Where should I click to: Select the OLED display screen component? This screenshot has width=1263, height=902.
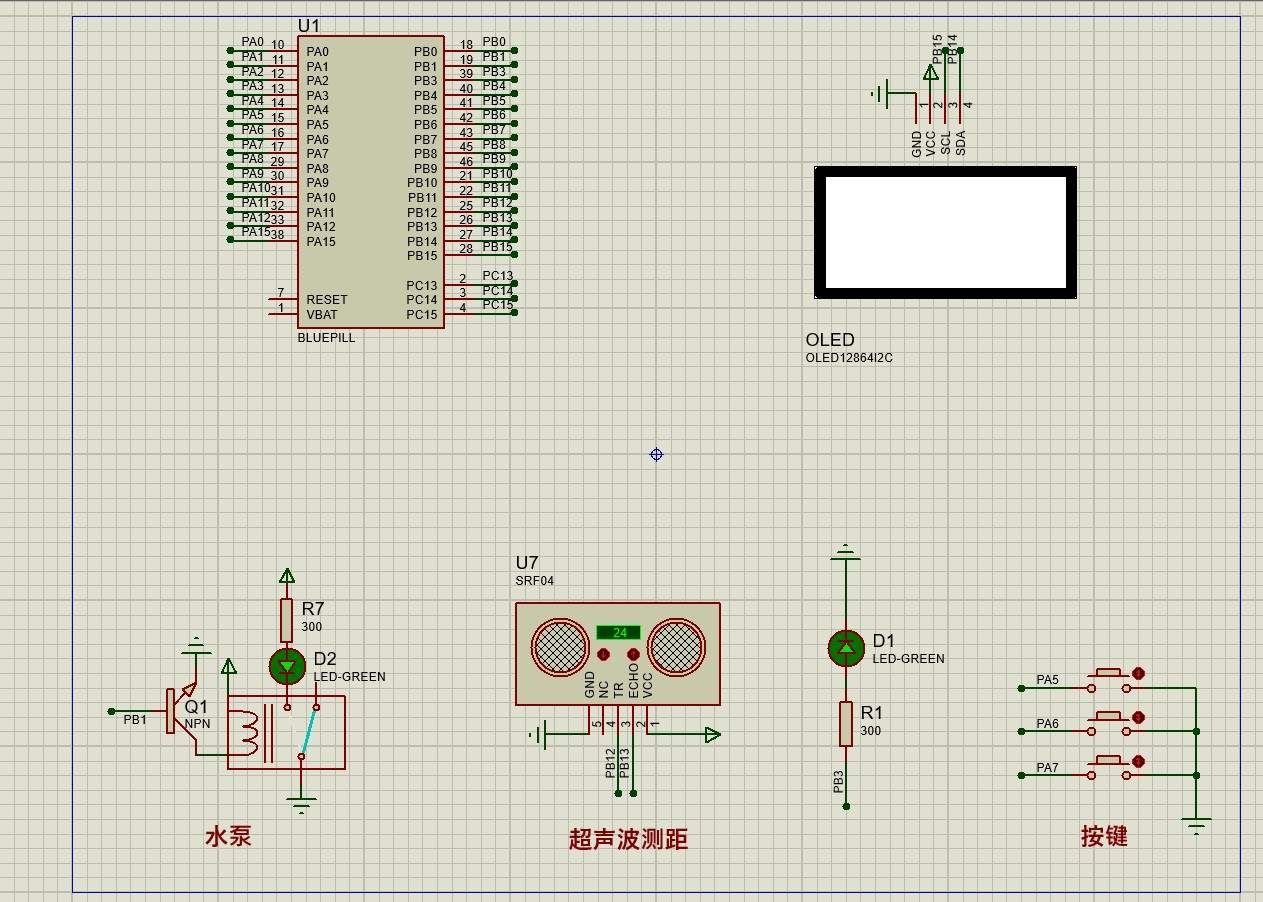(945, 232)
